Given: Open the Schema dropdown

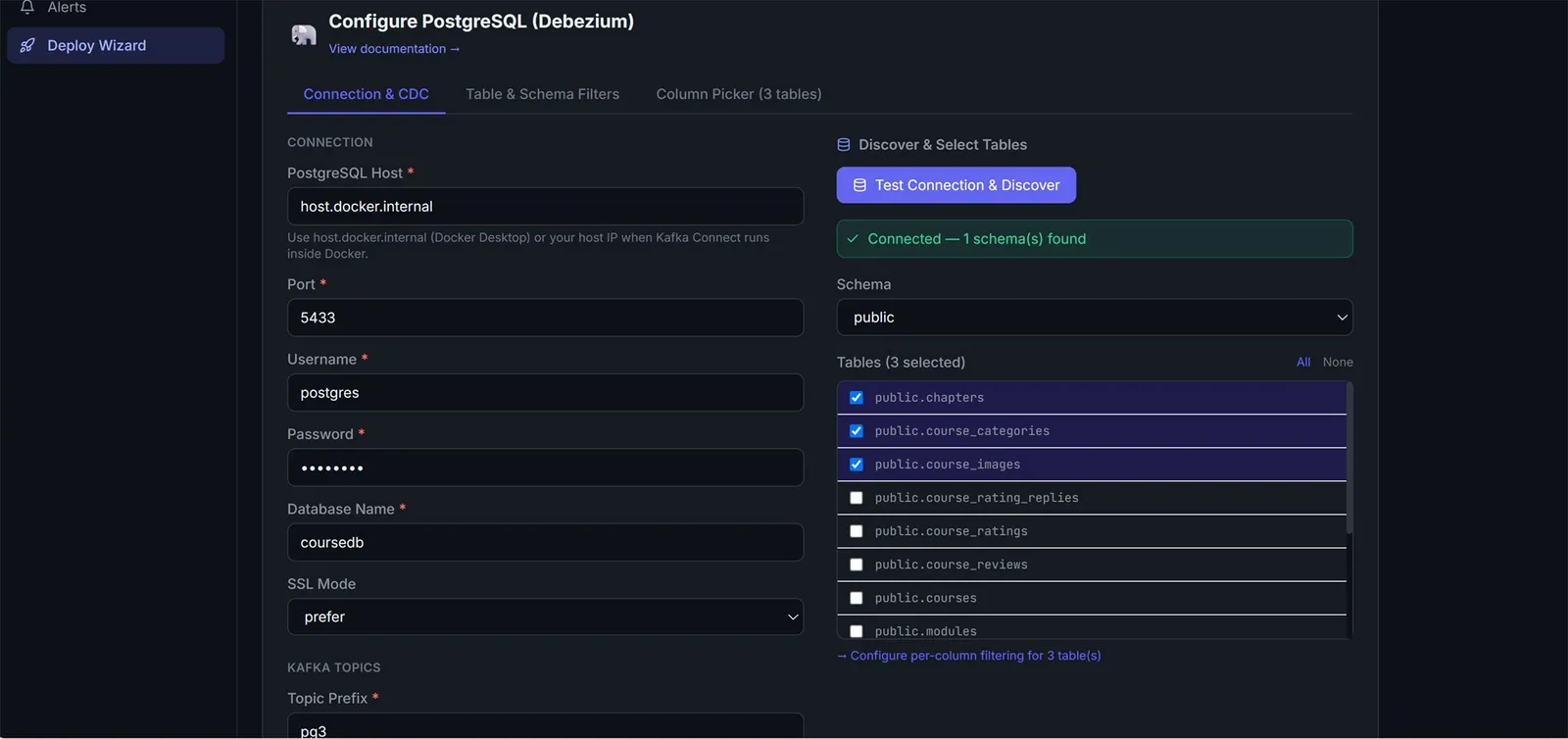Looking at the screenshot, I should pyautogui.click(x=1095, y=318).
